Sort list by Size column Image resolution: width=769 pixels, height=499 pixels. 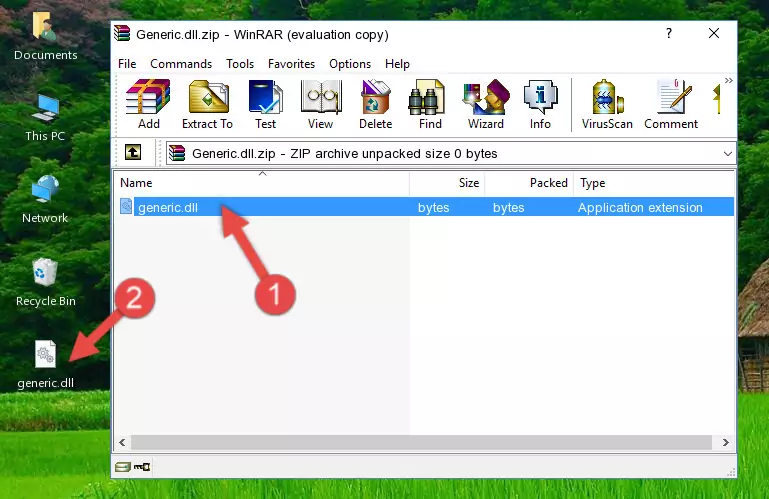447,183
